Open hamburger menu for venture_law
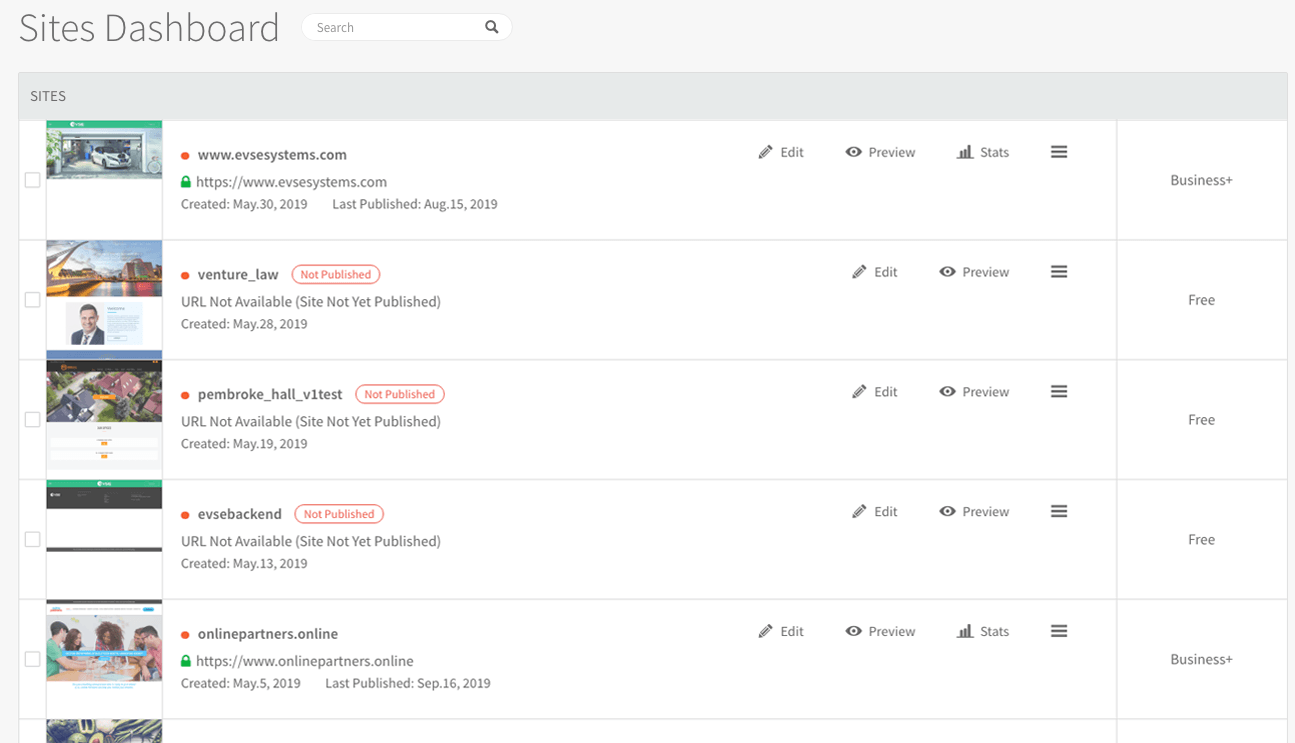The height and width of the screenshot is (743, 1295). (1059, 272)
